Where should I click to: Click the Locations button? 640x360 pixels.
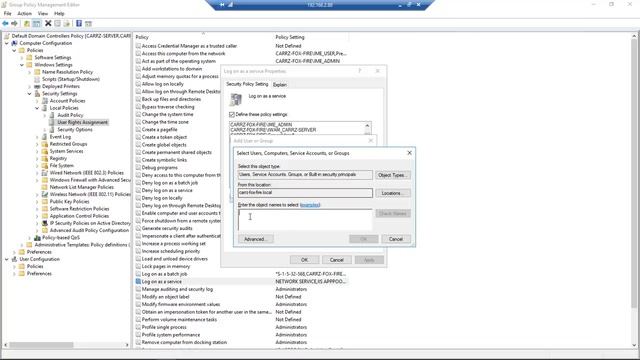click(393, 193)
